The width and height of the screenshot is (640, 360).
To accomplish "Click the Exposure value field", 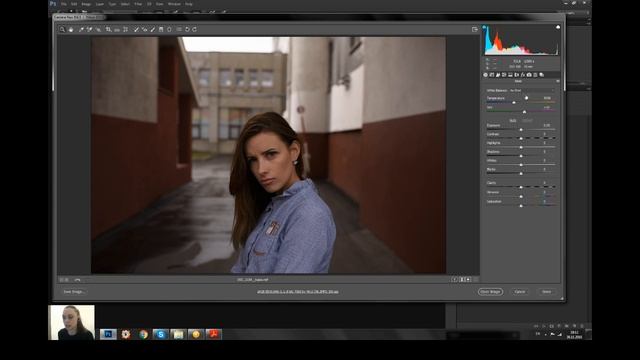I will click(547, 125).
